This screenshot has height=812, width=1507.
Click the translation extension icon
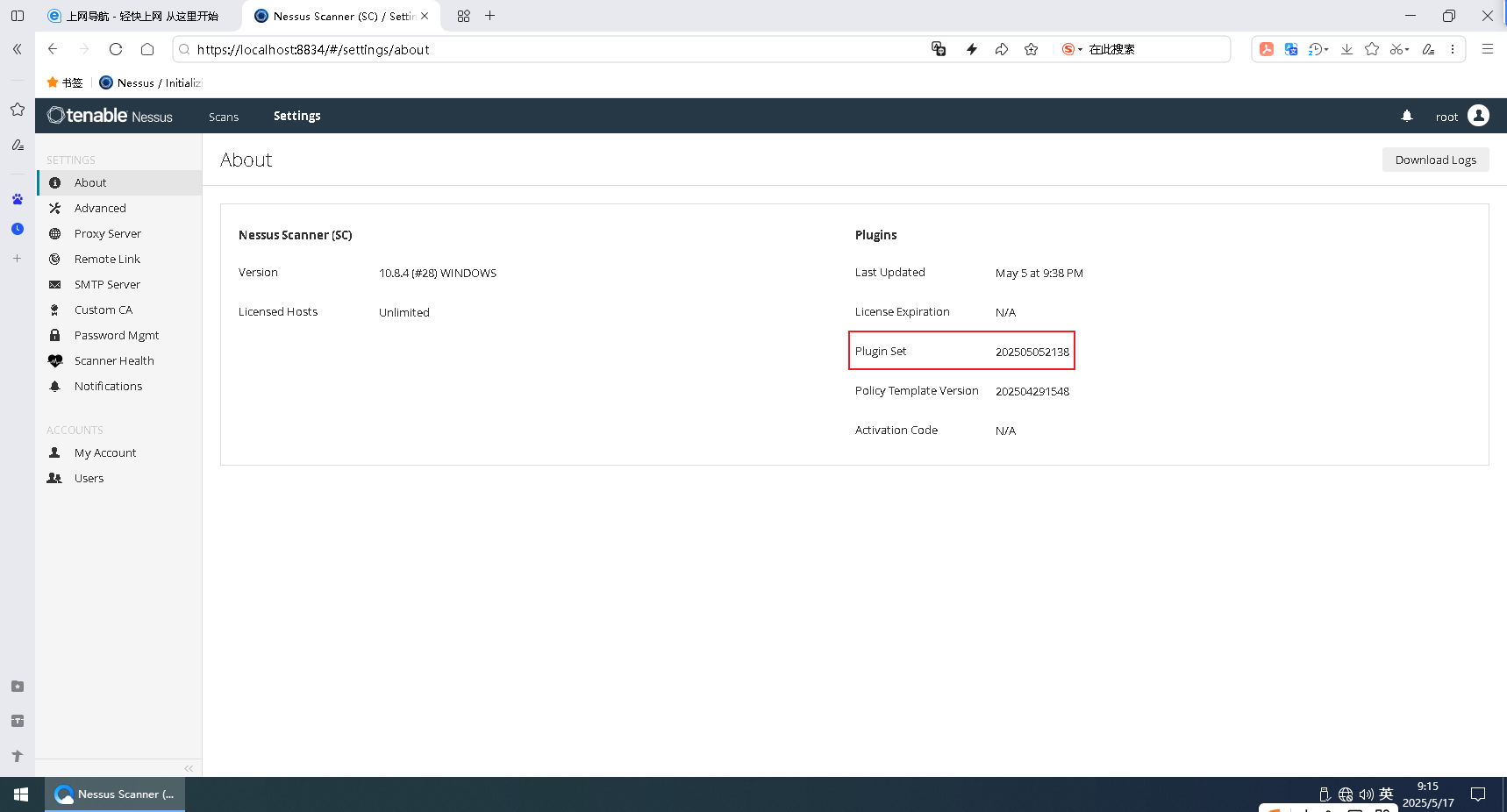pos(1291,49)
